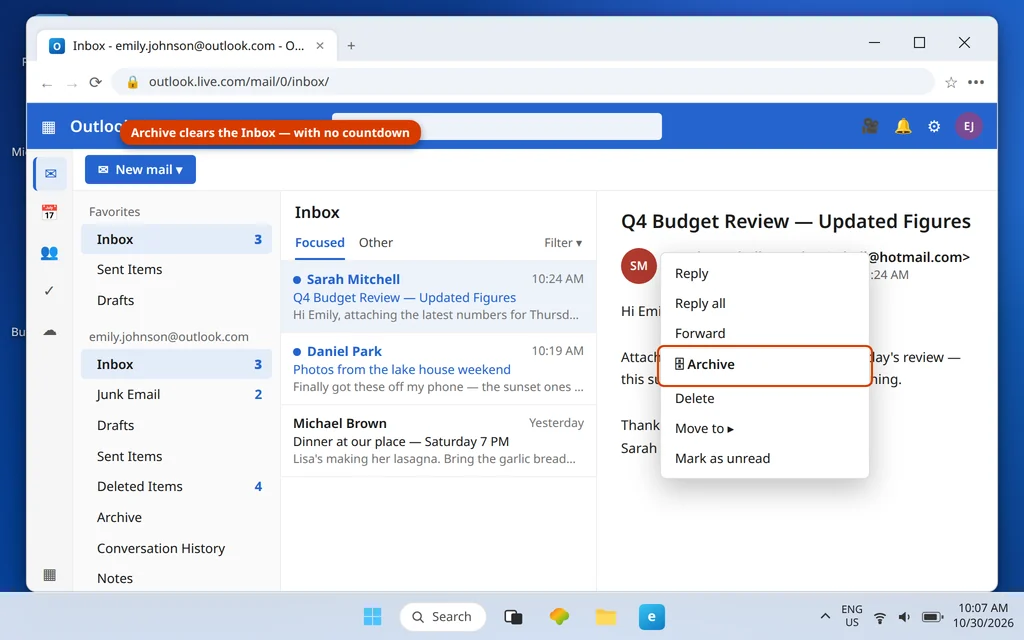Open Sarah Mitchell's Q4 Budget email
The width and height of the screenshot is (1024, 640).
[438, 296]
